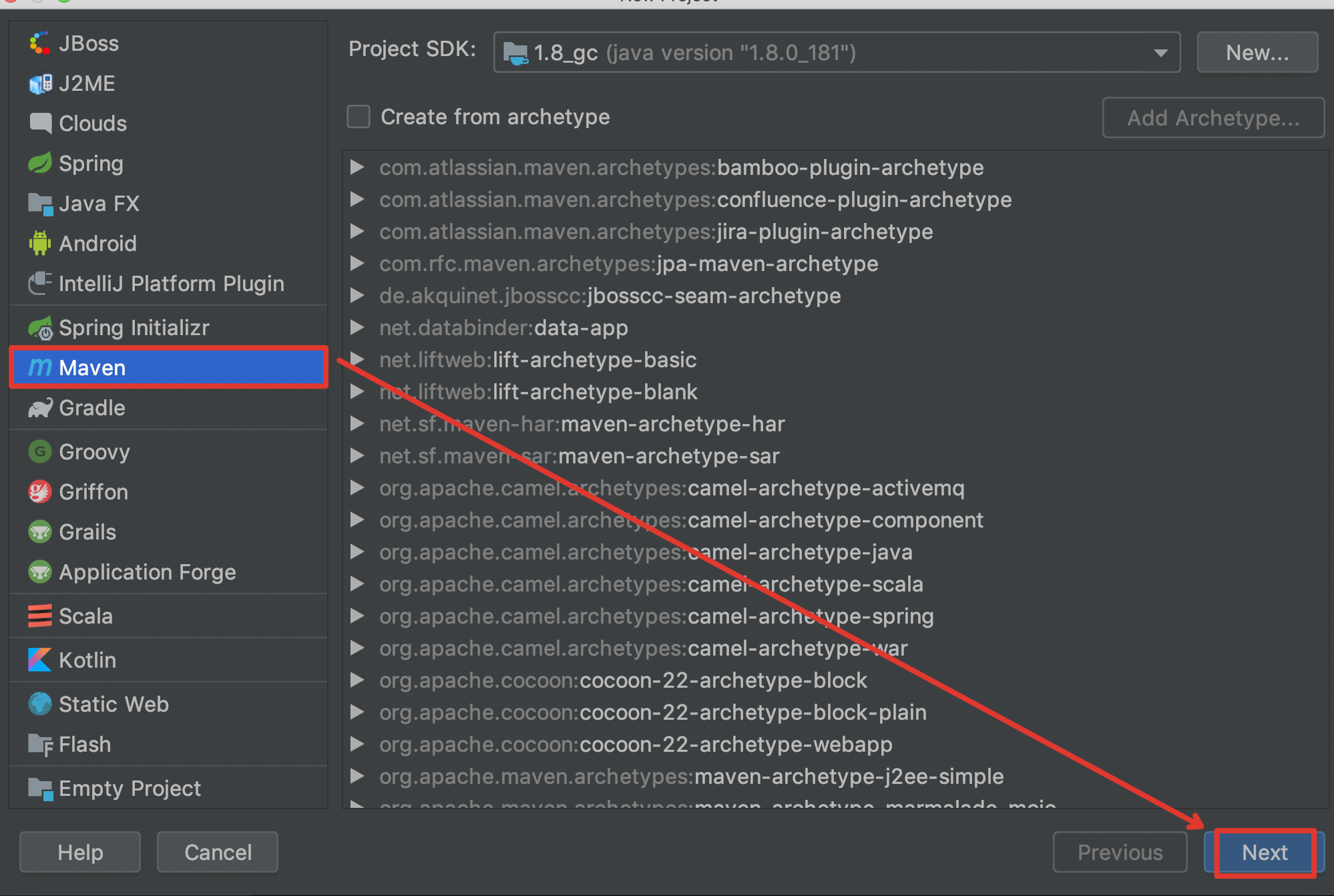The height and width of the screenshot is (896, 1334).
Task: Choose Empty Project from sidebar
Action: click(130, 789)
